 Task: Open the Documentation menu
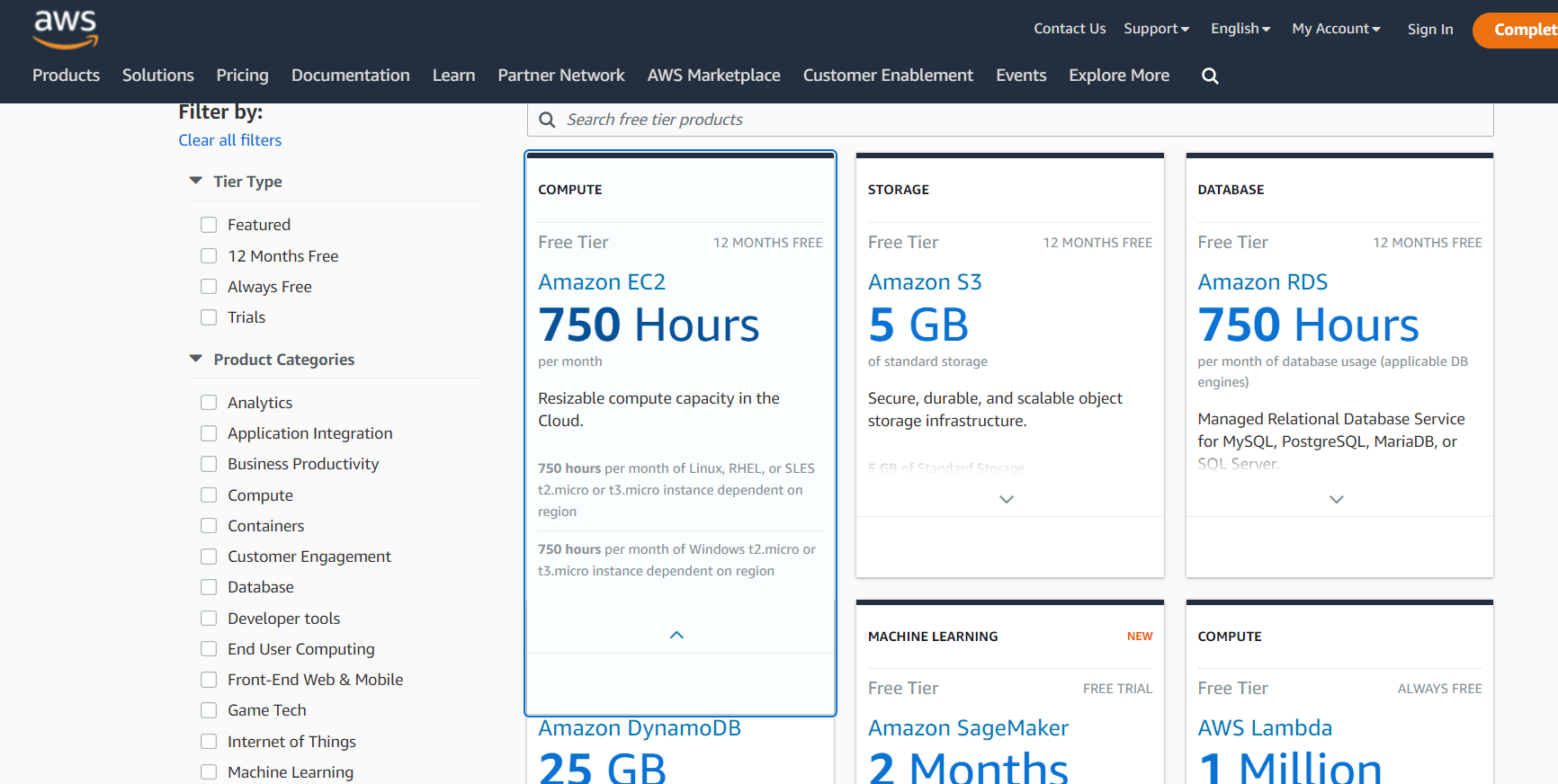pos(351,76)
